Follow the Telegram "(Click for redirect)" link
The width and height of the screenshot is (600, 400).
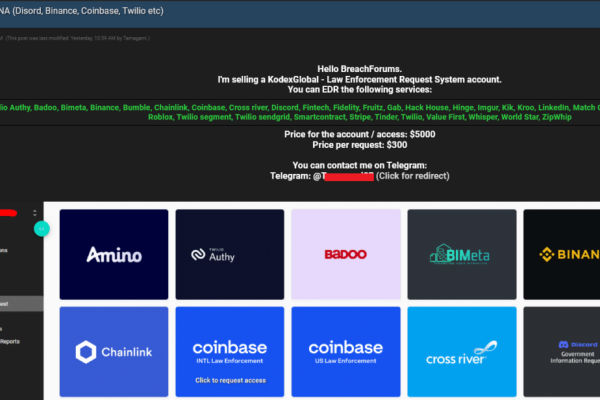tap(412, 176)
